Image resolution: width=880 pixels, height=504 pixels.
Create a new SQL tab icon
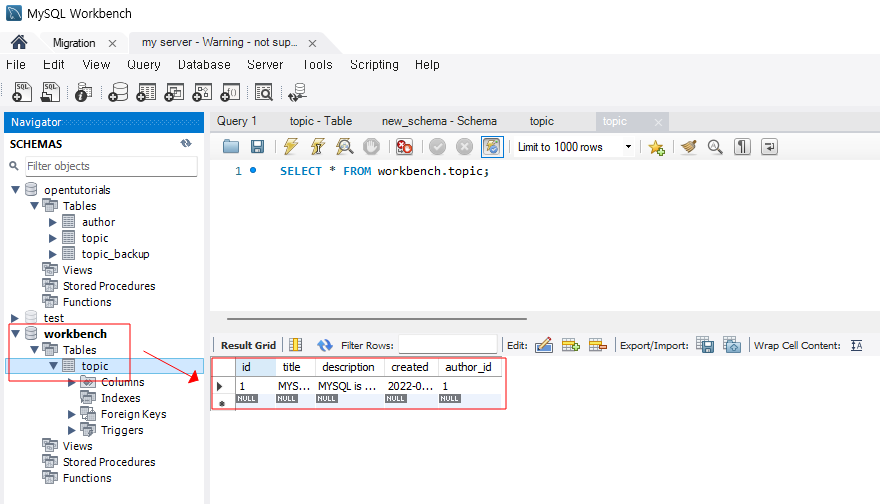22,92
